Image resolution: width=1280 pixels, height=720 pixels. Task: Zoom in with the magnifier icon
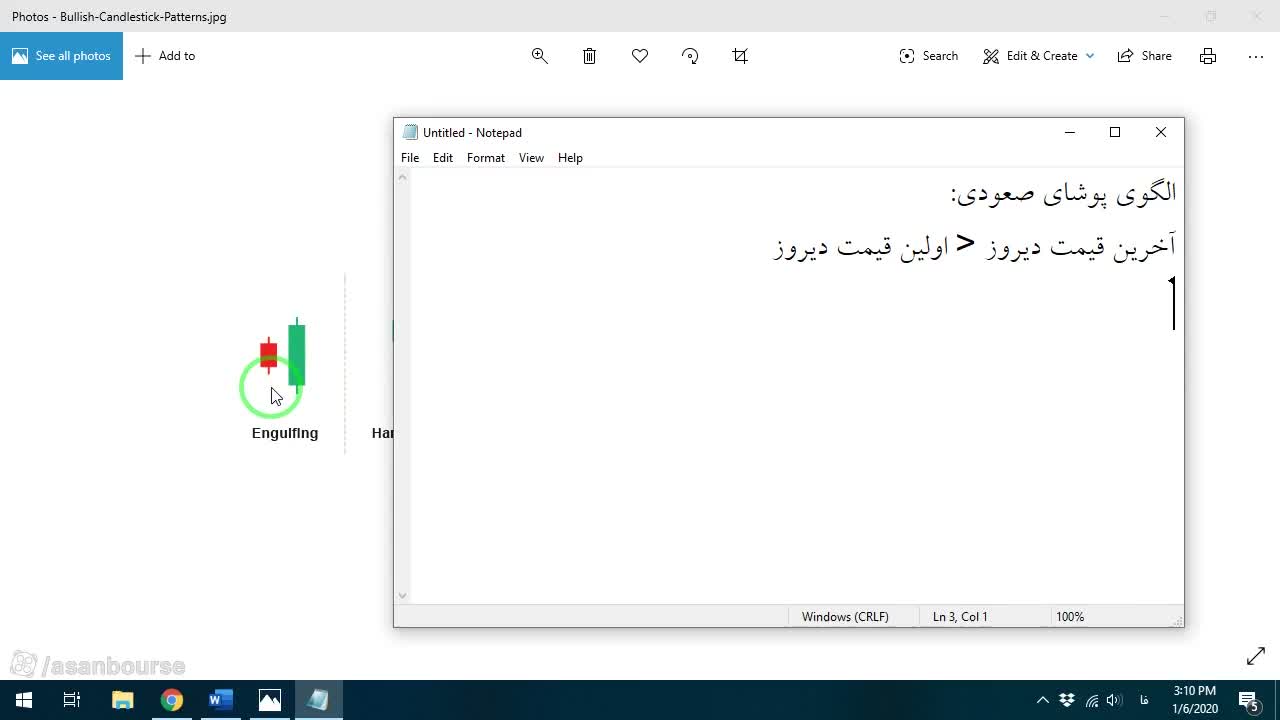(x=540, y=56)
